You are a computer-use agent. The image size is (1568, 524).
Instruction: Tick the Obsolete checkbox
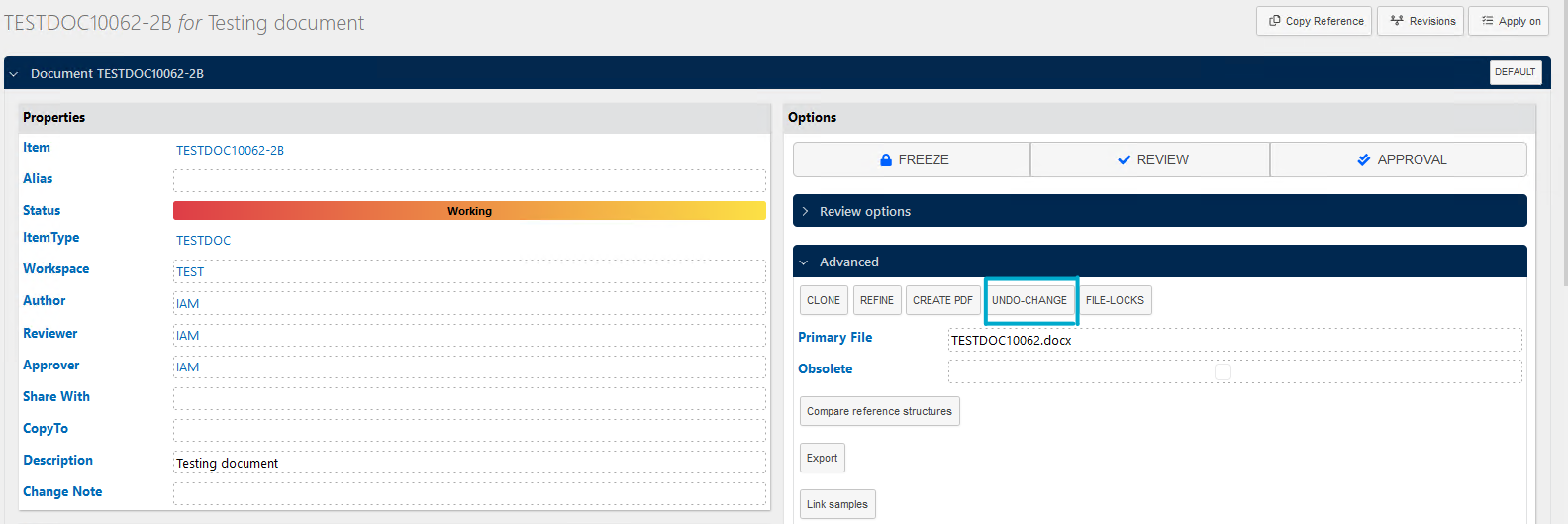(1223, 371)
